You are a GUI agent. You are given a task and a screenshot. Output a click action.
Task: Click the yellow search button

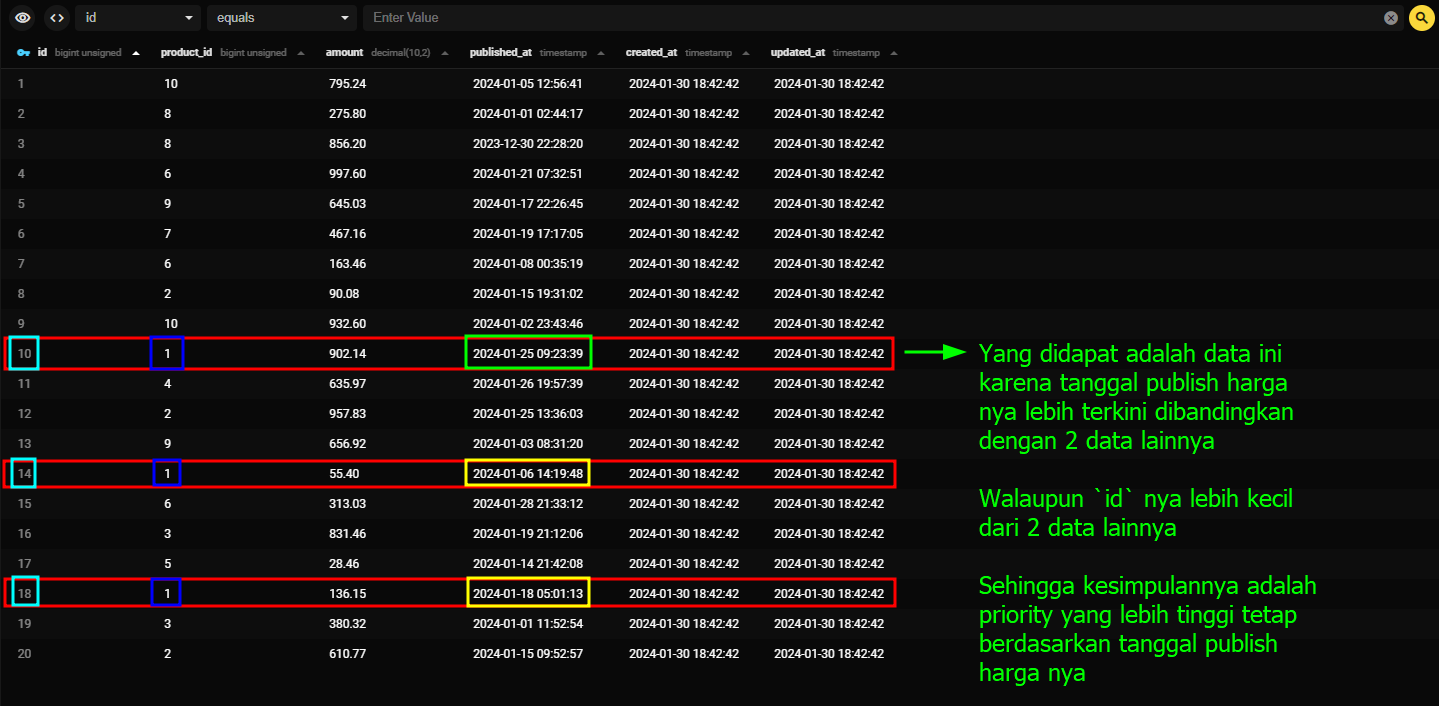[x=1421, y=18]
